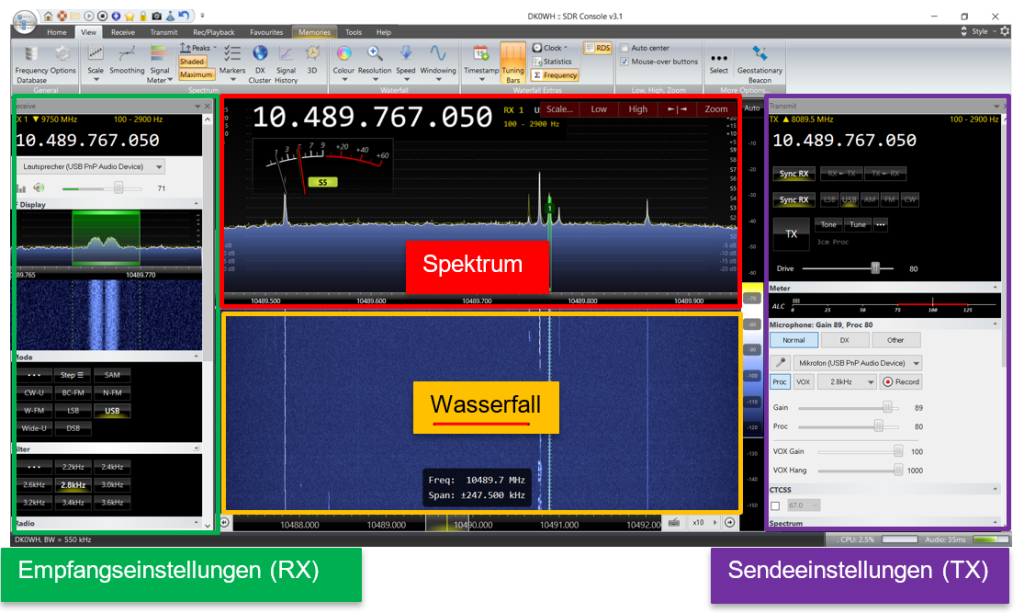
Task: Click the yellow star favourites icon
Action: click(x=129, y=16)
